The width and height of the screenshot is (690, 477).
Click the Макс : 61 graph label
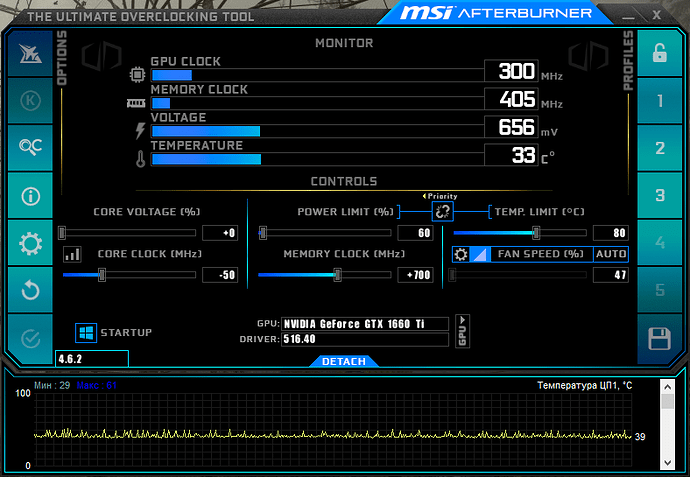click(96, 385)
